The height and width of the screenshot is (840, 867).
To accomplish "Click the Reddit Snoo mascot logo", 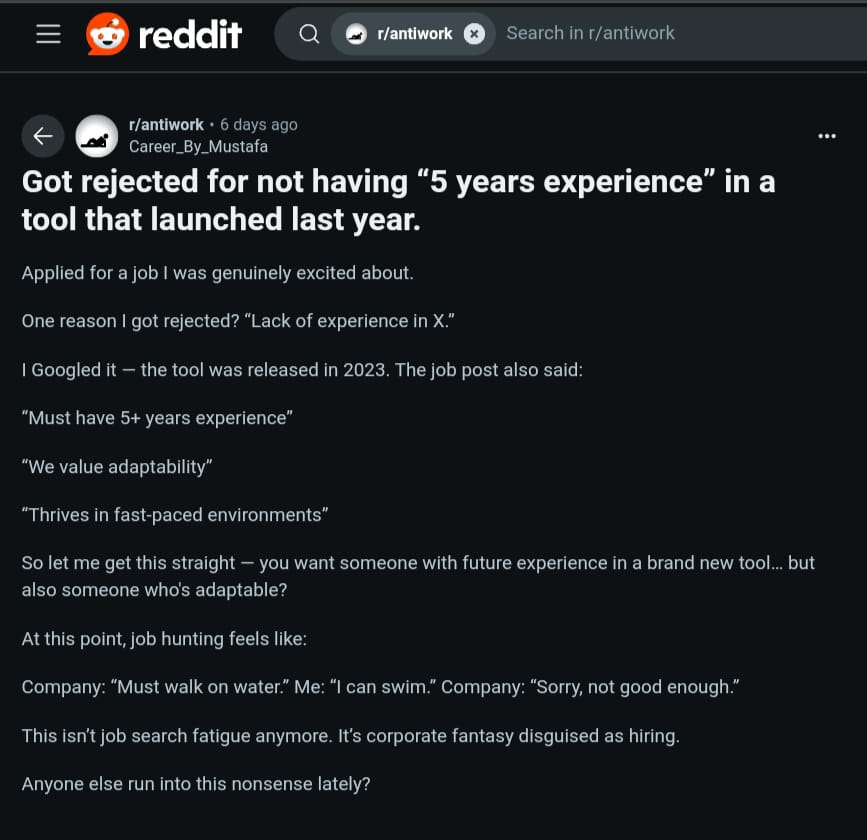I will (108, 34).
